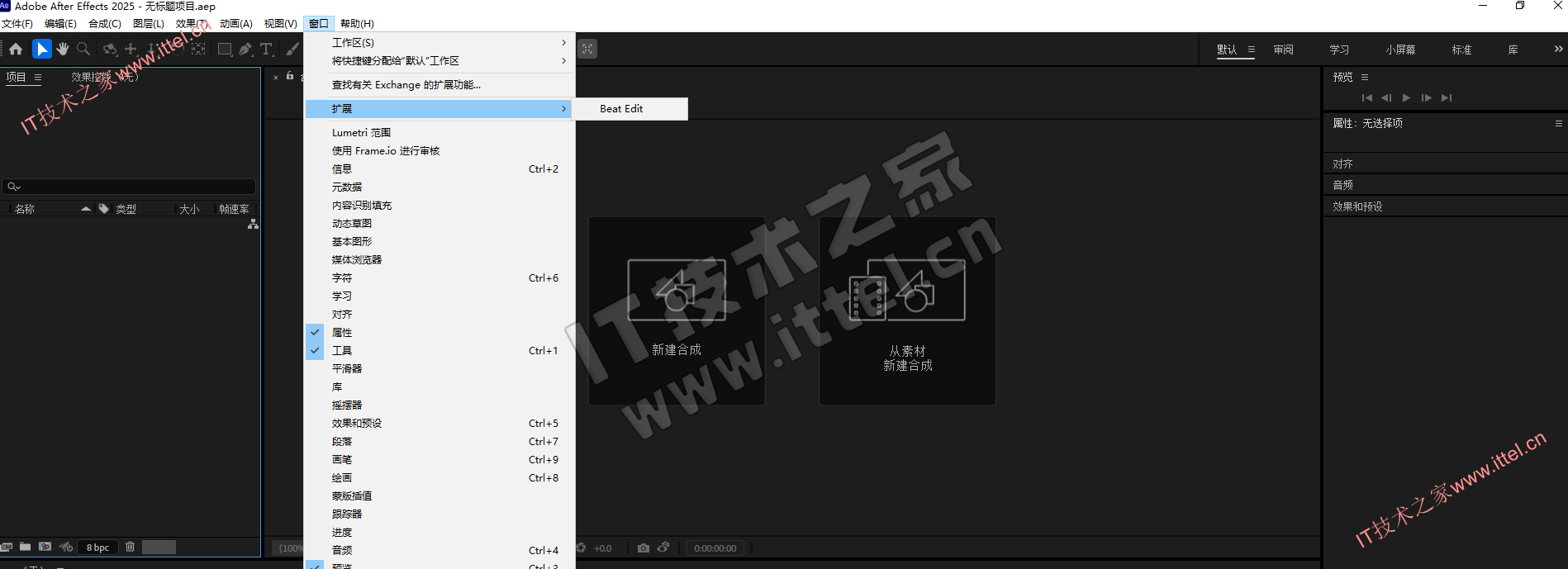Click the lock icon on composition panel
The image size is (1568, 569).
click(x=290, y=76)
